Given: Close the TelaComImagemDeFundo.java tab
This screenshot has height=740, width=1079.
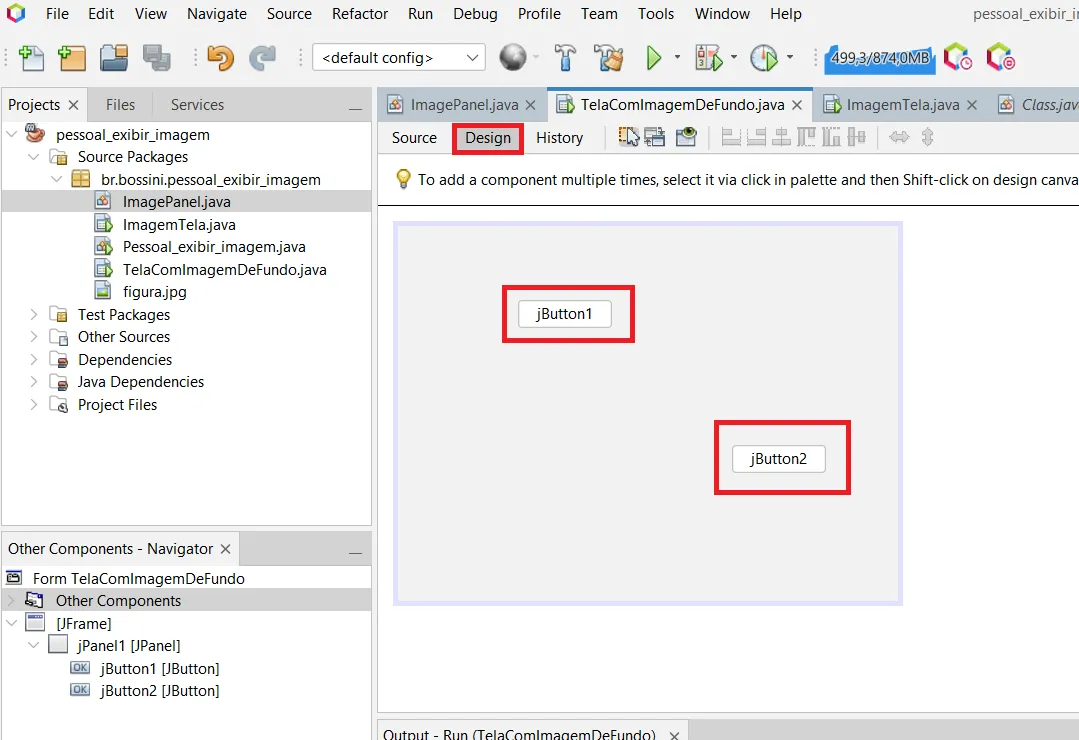Looking at the screenshot, I should tap(797, 105).
